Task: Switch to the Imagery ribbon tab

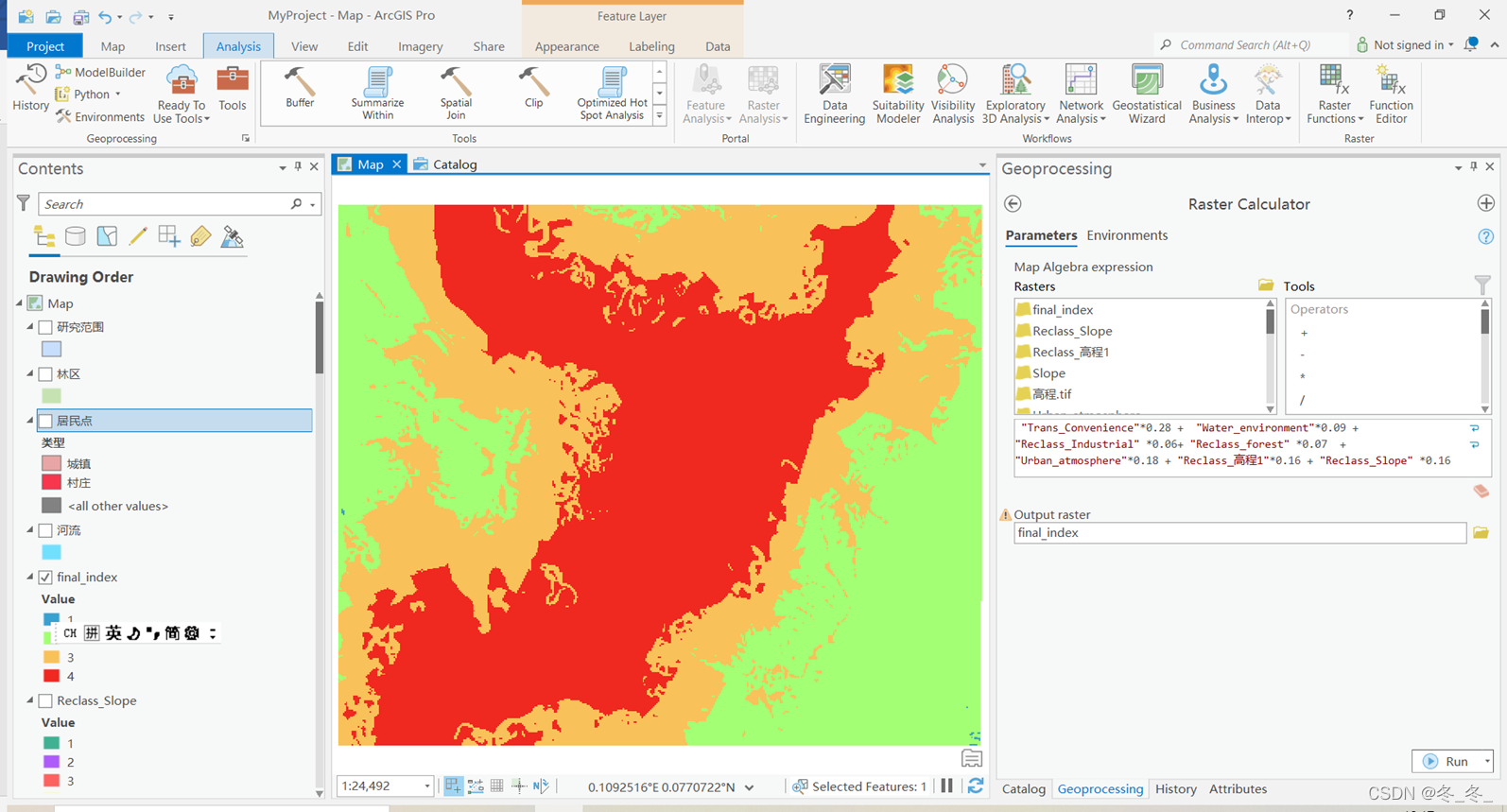Action: pyautogui.click(x=420, y=46)
